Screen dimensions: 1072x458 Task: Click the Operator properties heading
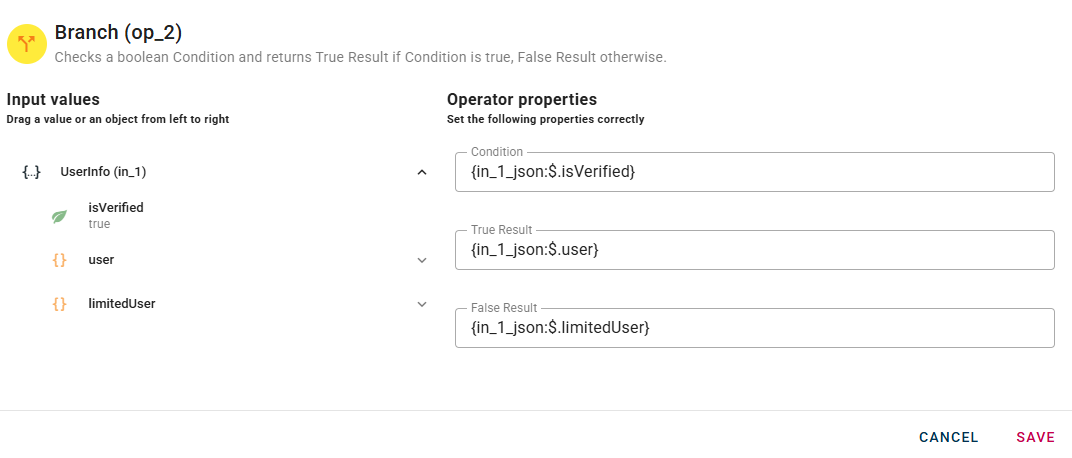521,99
